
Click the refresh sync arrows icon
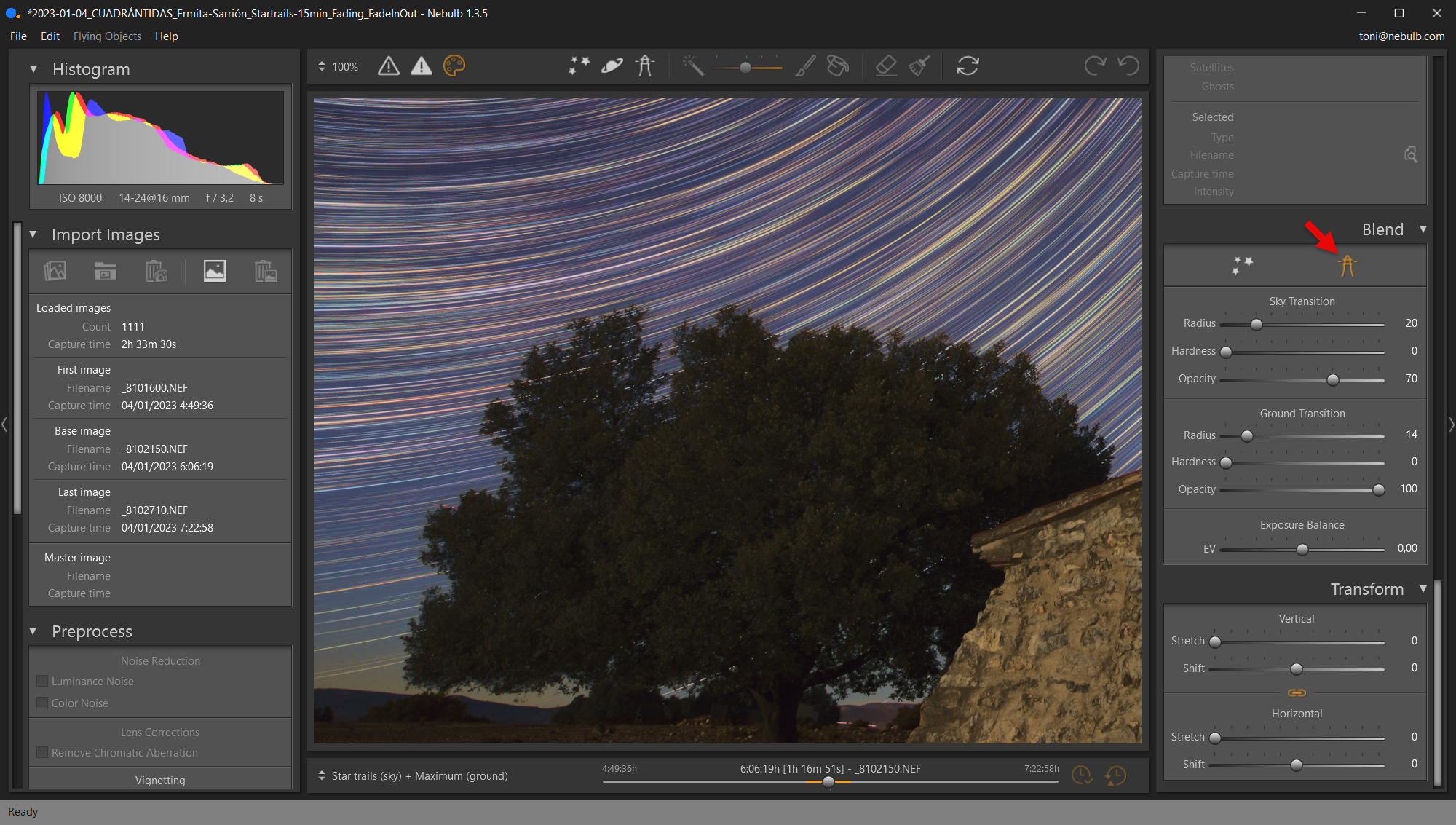[968, 66]
